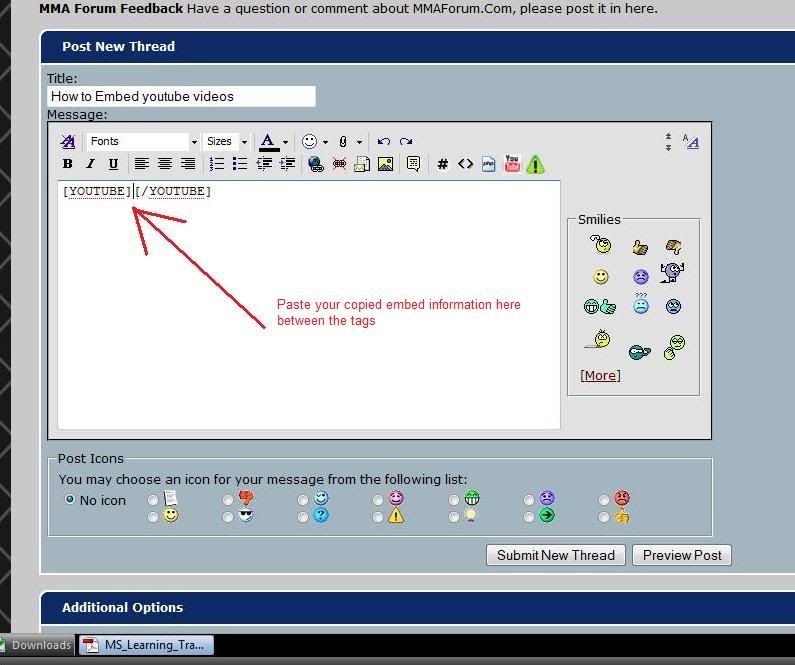The width and height of the screenshot is (795, 665).
Task: Insert the thumbs down smilie
Action: pyautogui.click(x=673, y=247)
